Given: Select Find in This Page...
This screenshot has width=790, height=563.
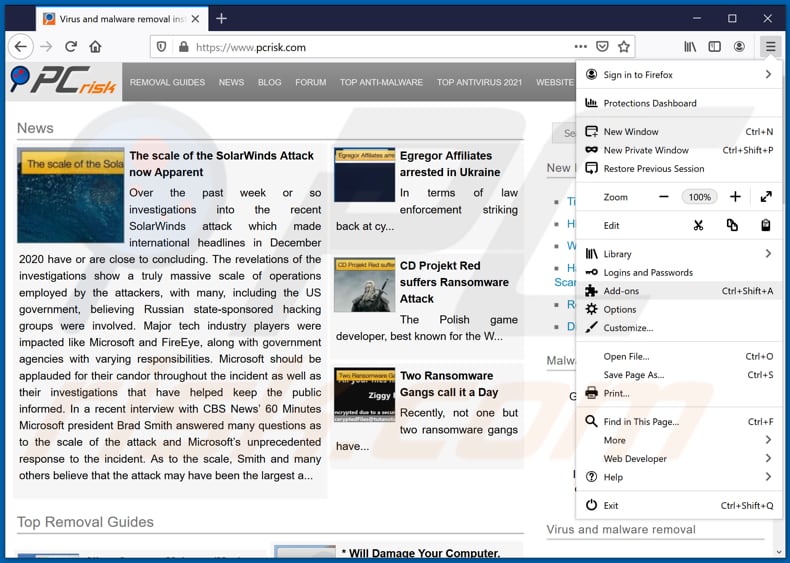Looking at the screenshot, I should point(679,422).
